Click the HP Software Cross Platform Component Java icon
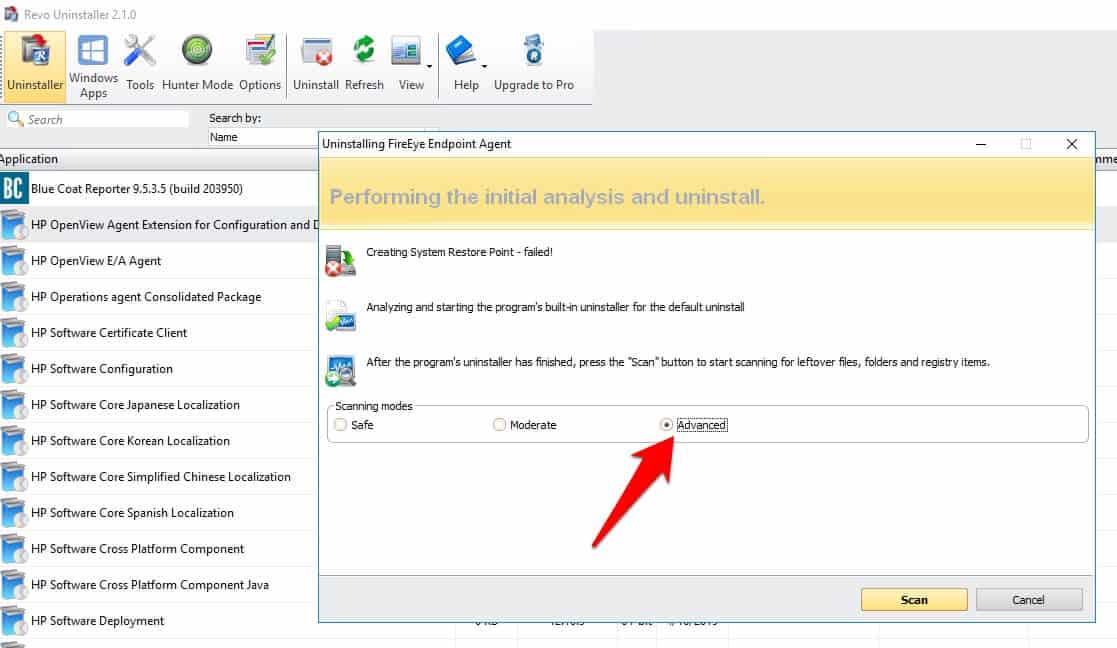 pyautogui.click(x=14, y=585)
